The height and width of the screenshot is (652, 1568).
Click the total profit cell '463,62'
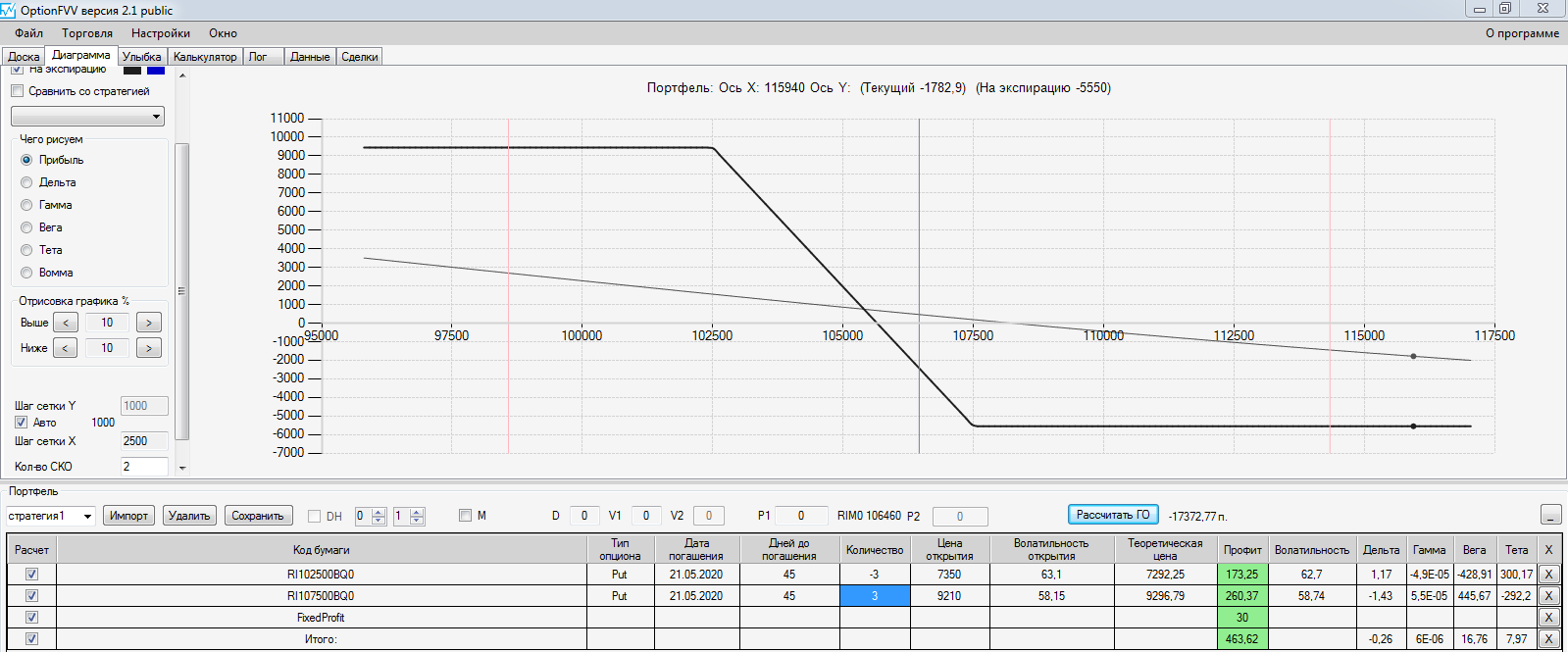(x=1241, y=639)
